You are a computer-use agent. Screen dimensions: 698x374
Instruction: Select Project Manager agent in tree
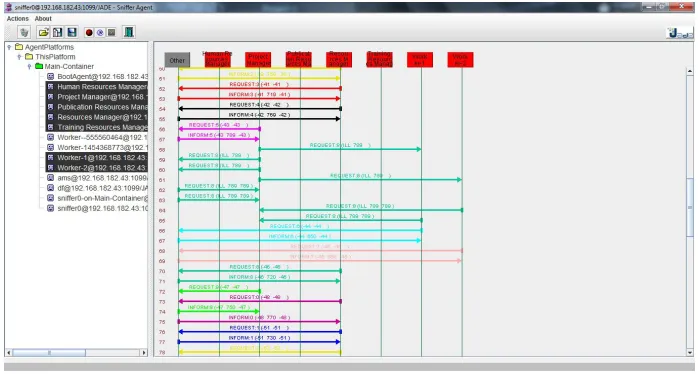tap(97, 97)
